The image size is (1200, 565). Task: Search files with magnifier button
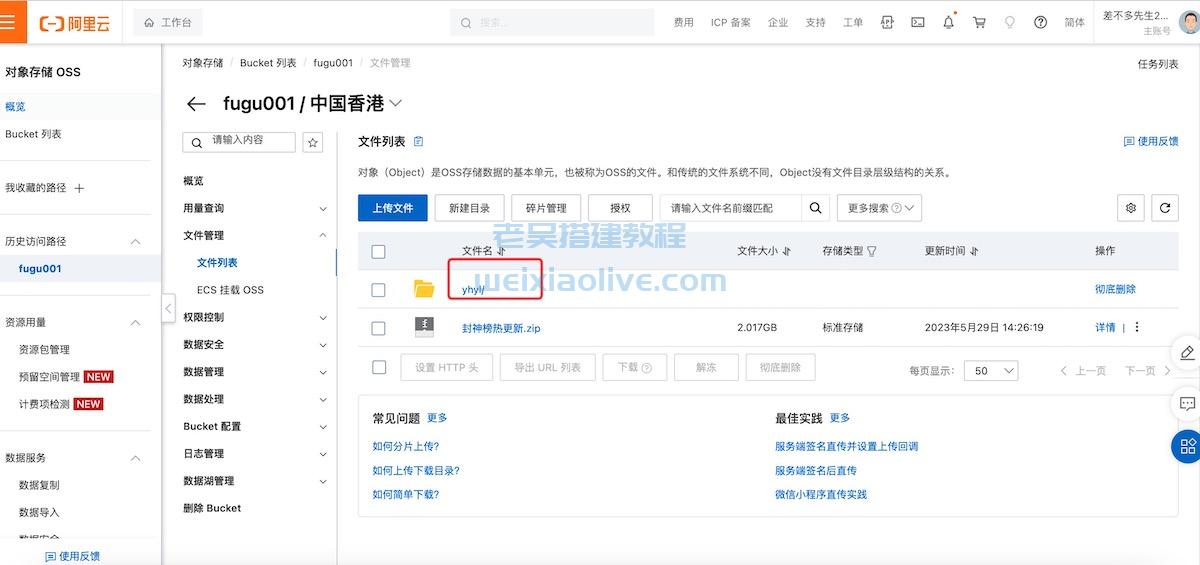coord(816,208)
